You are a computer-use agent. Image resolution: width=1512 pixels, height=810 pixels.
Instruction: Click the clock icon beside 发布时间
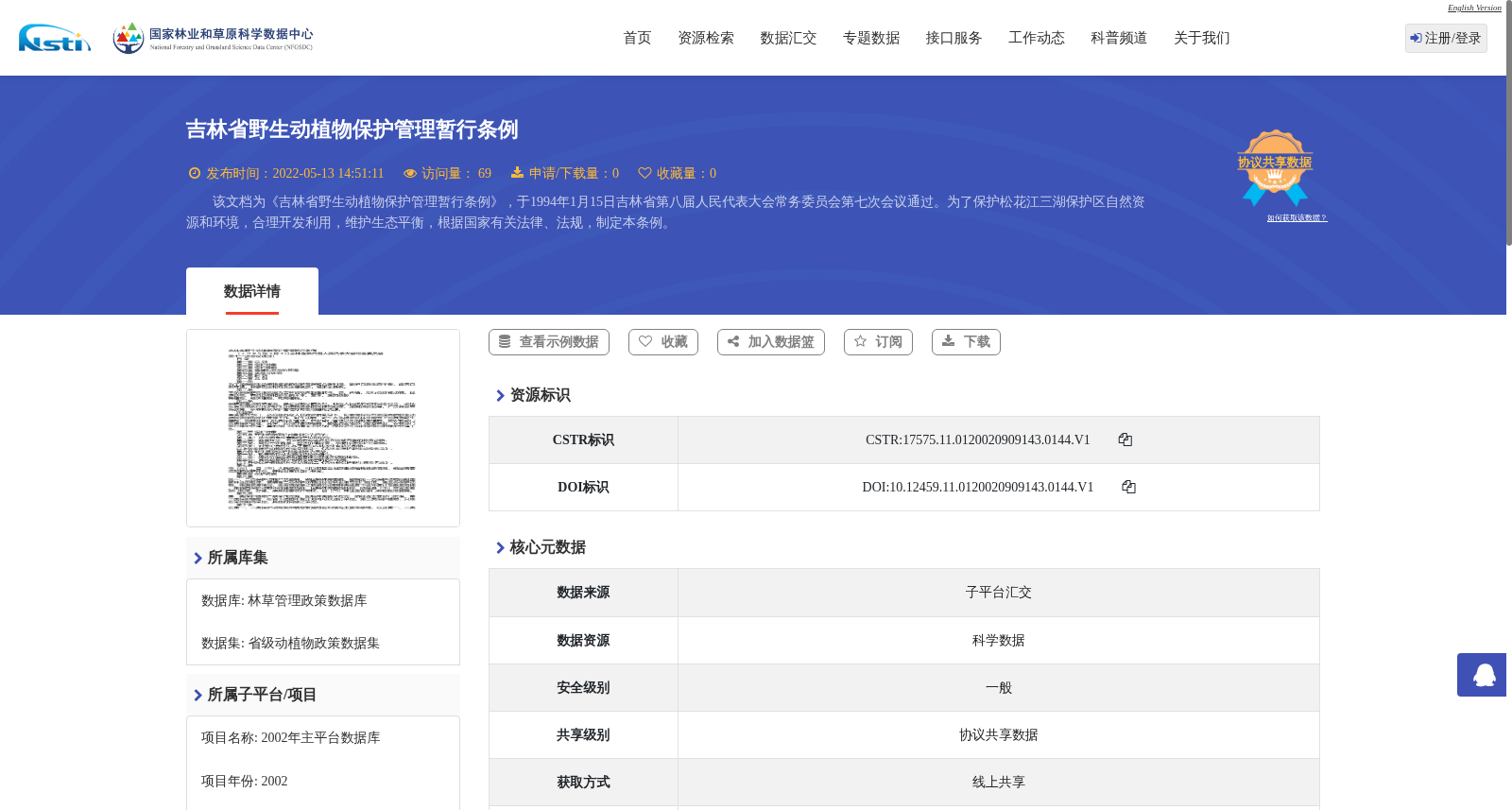coord(195,173)
